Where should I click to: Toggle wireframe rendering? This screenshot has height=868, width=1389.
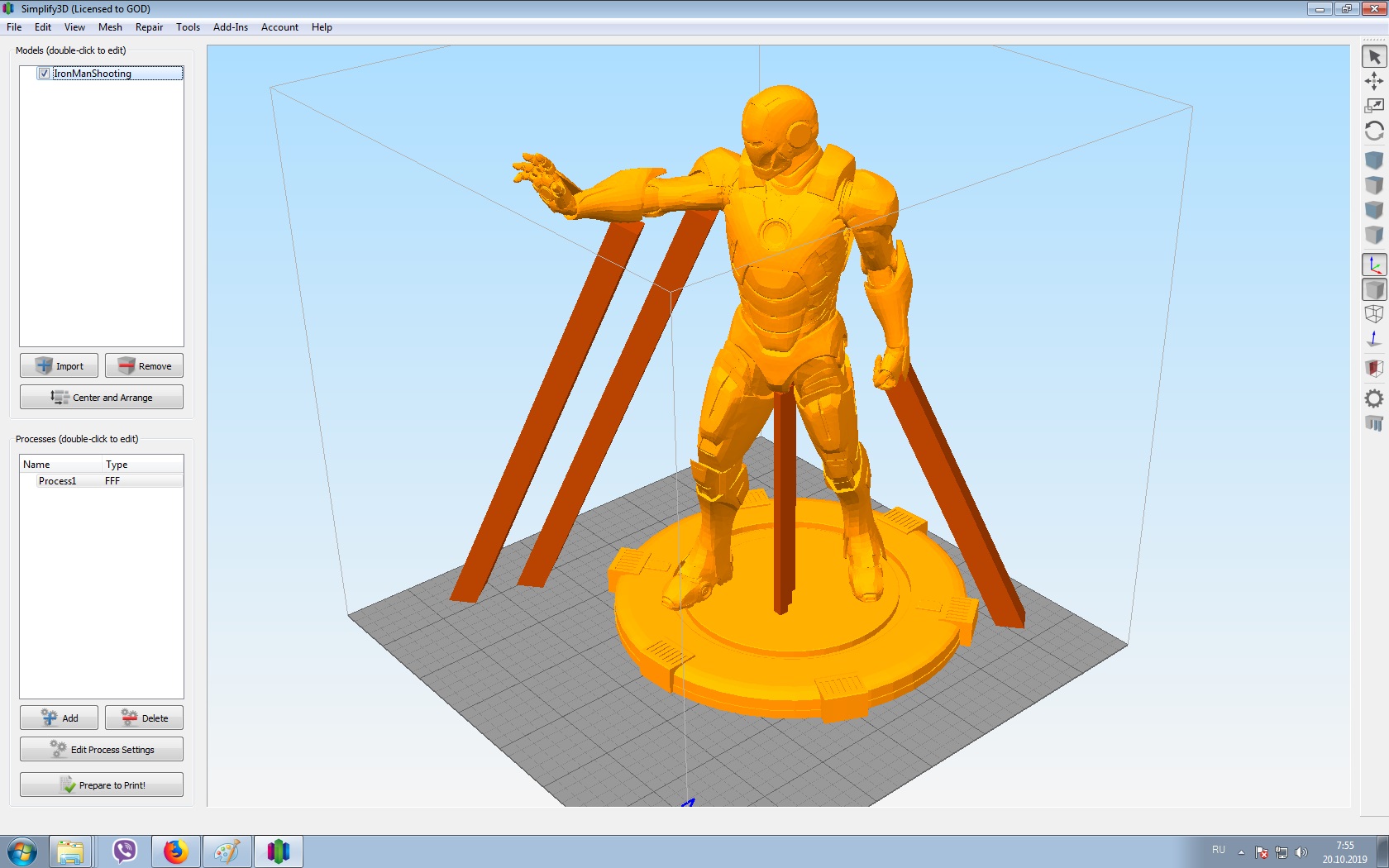[x=1374, y=314]
